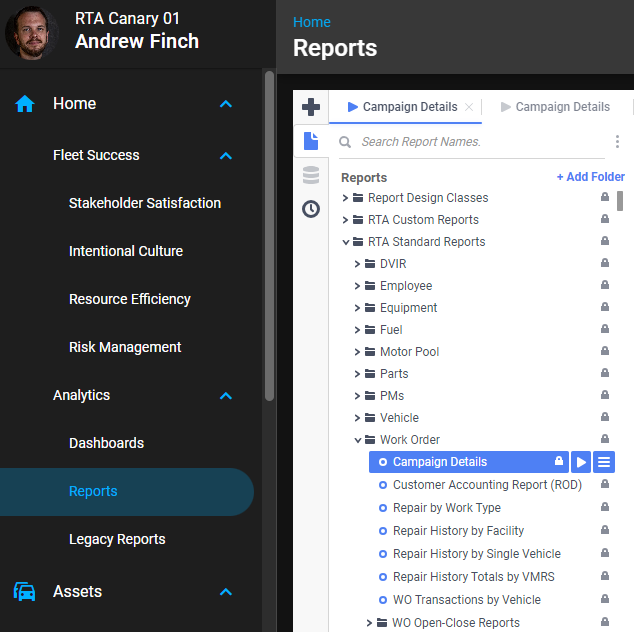Click the Add Folder link
634x632 pixels.
[x=590, y=177]
